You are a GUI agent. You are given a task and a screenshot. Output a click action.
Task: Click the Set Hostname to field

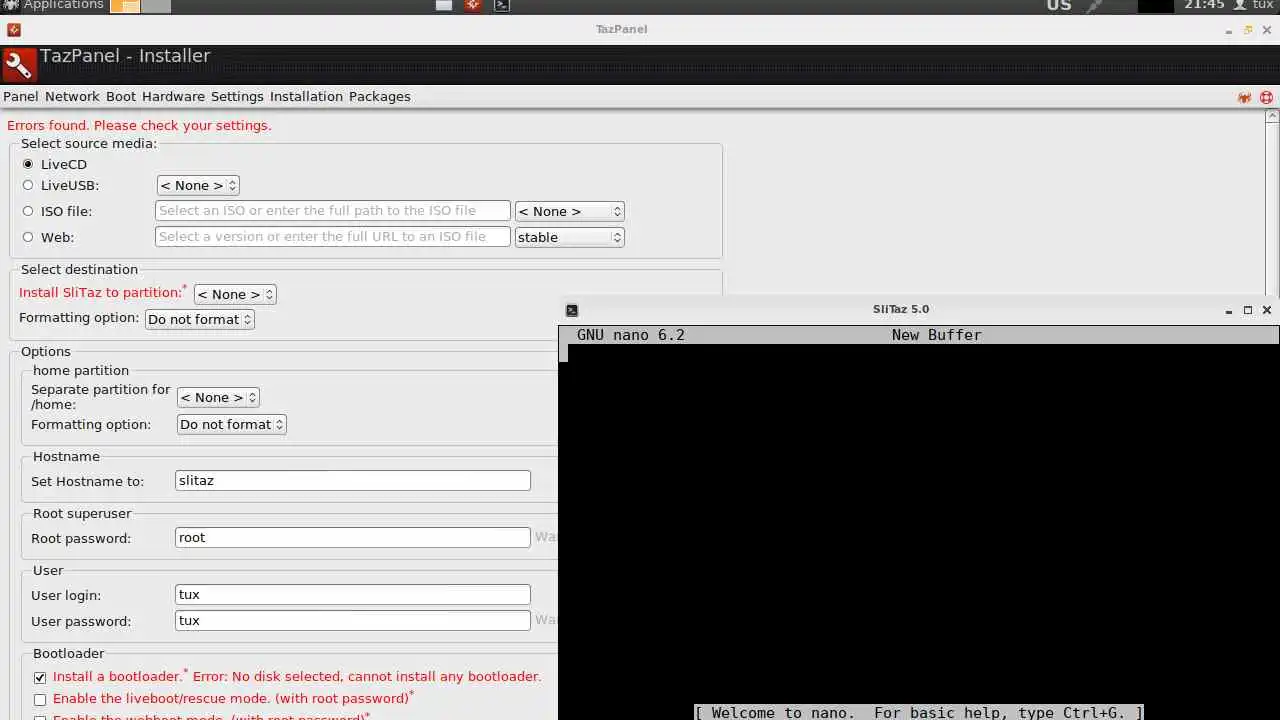[x=353, y=481]
